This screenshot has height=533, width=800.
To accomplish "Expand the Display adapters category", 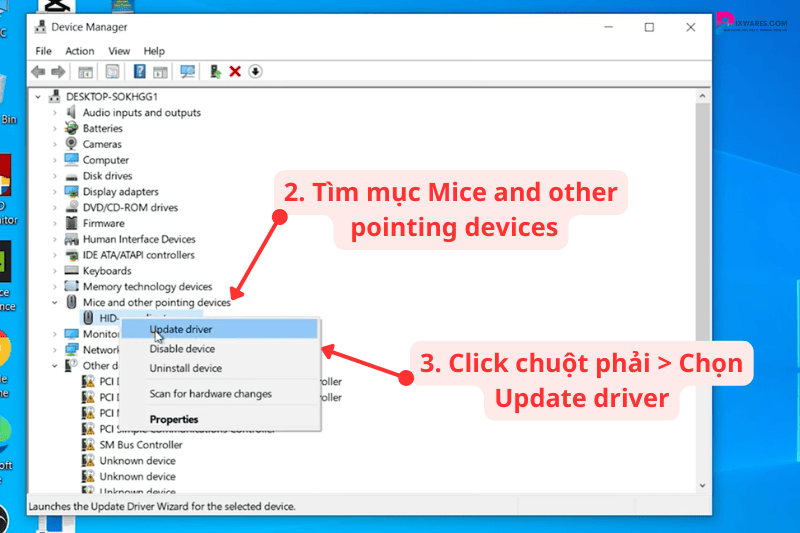I will 55,192.
